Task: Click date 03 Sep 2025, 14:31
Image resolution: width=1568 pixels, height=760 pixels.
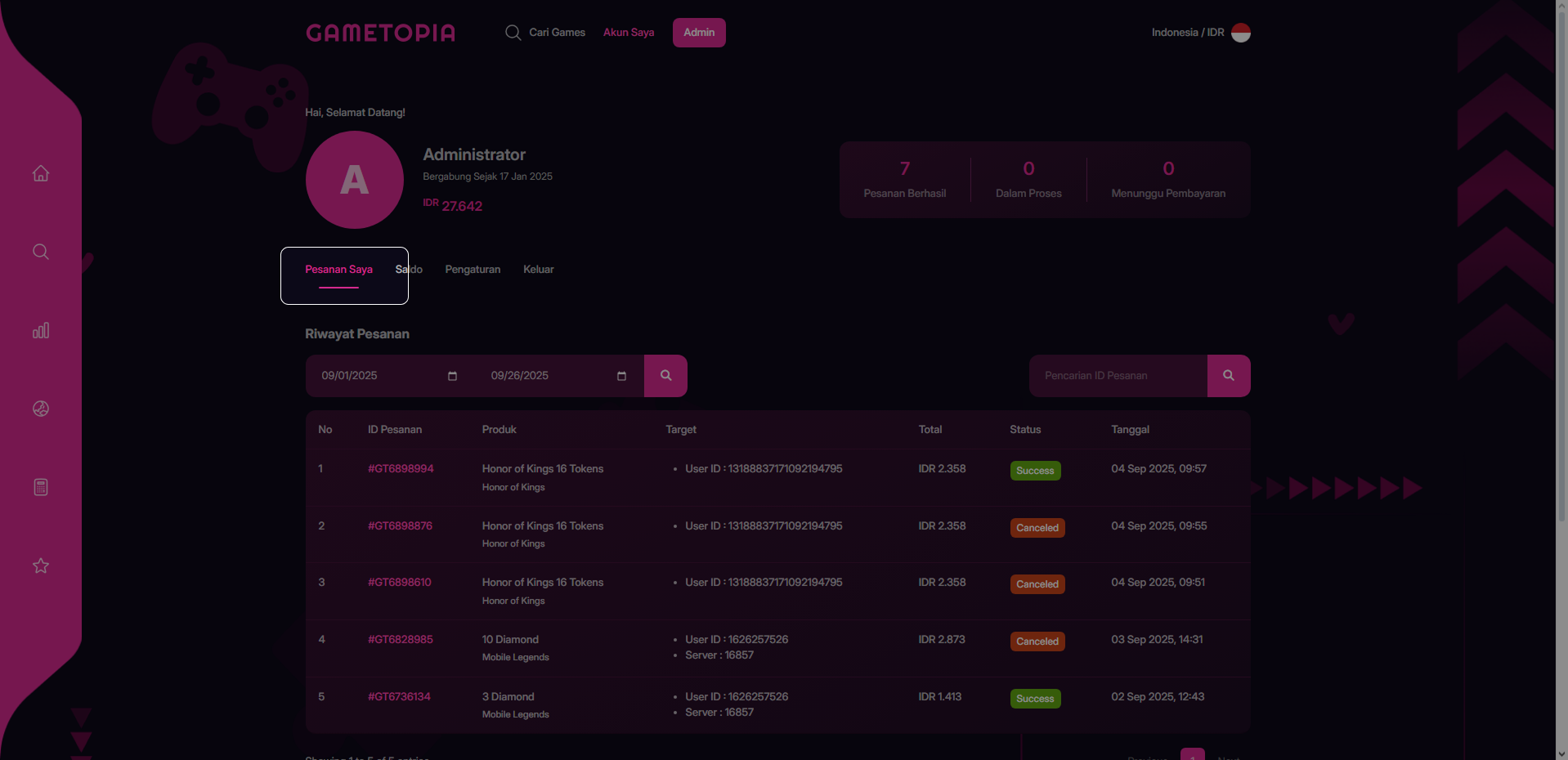Action: click(x=1157, y=640)
